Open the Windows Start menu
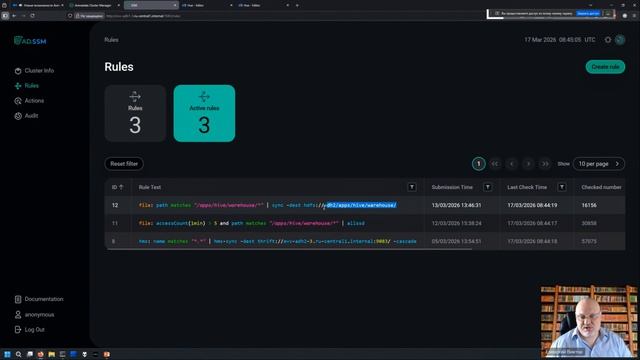Viewport: 640px width, 360px height. click(7, 354)
